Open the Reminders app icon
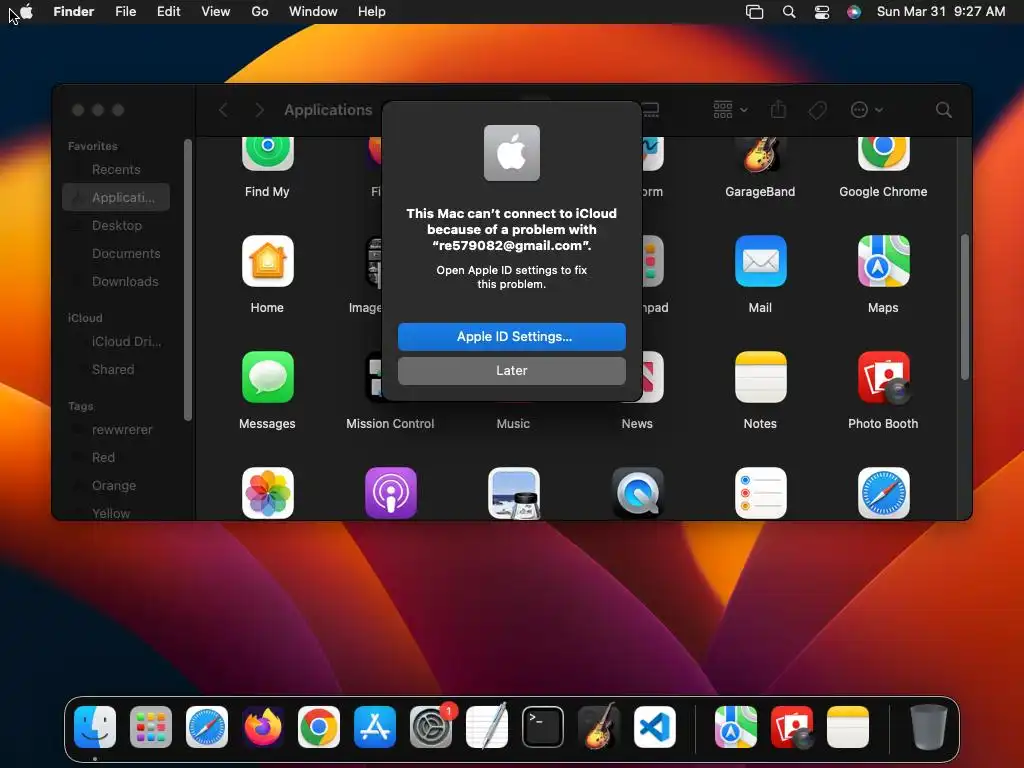 point(760,492)
